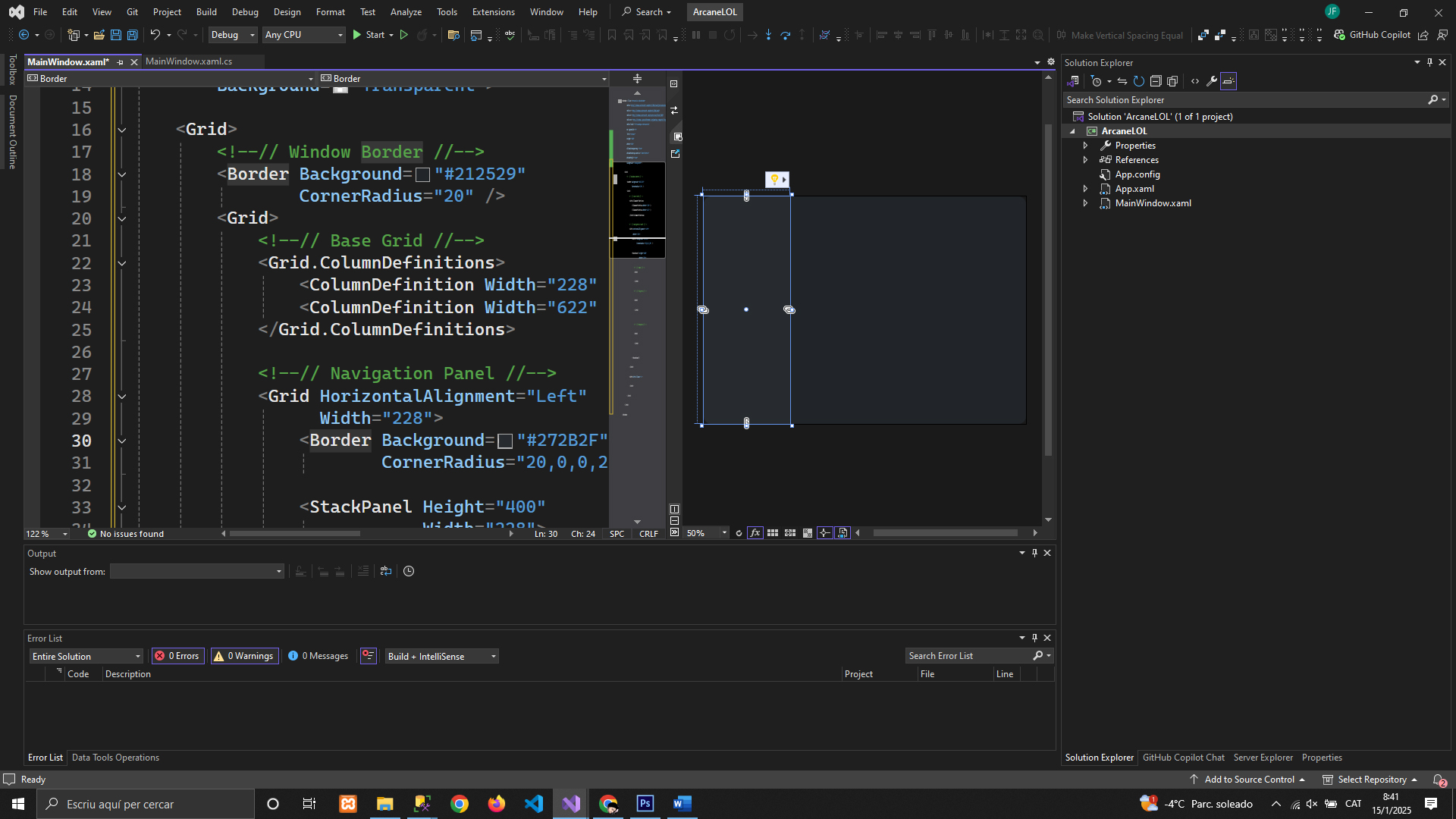Toggle 0 Errors filter in Error List
The image size is (1456, 819).
[x=177, y=657]
